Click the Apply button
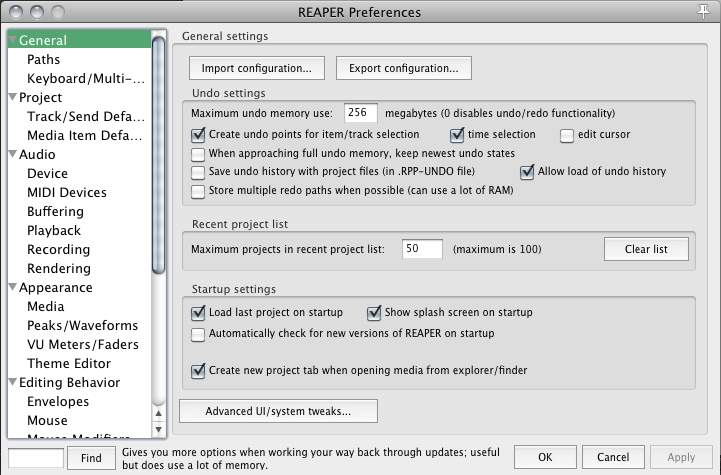 coord(681,457)
